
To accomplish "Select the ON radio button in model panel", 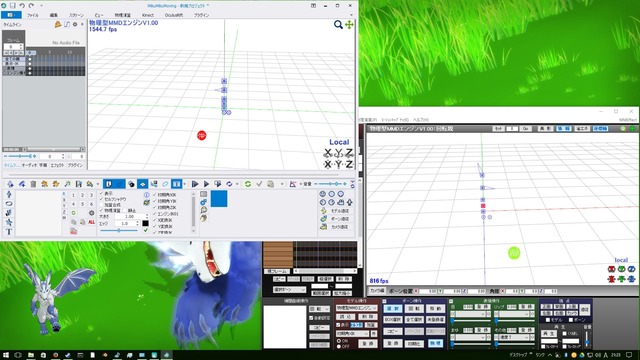I will pos(338,341).
